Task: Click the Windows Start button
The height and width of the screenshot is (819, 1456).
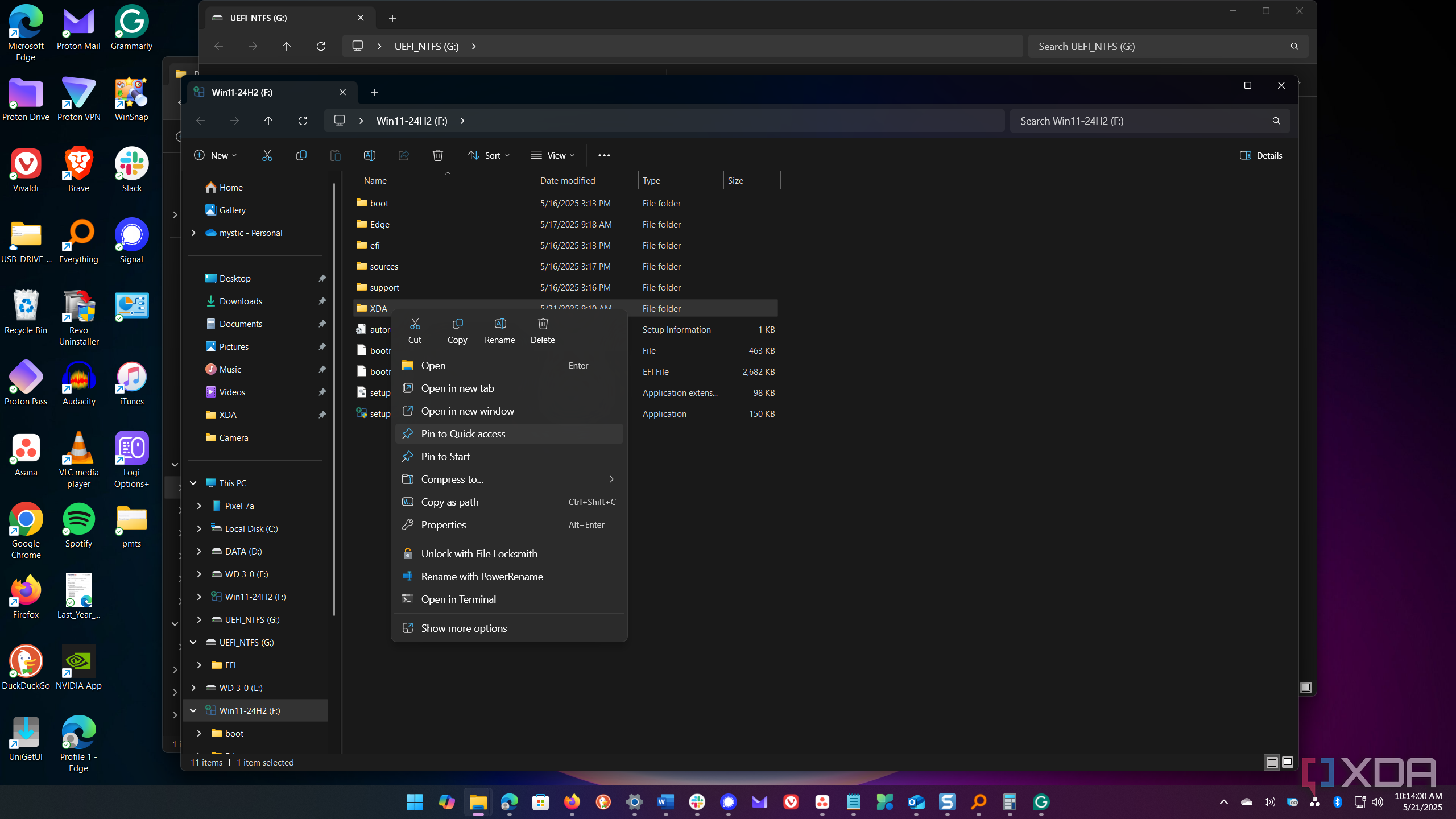Action: point(415,802)
